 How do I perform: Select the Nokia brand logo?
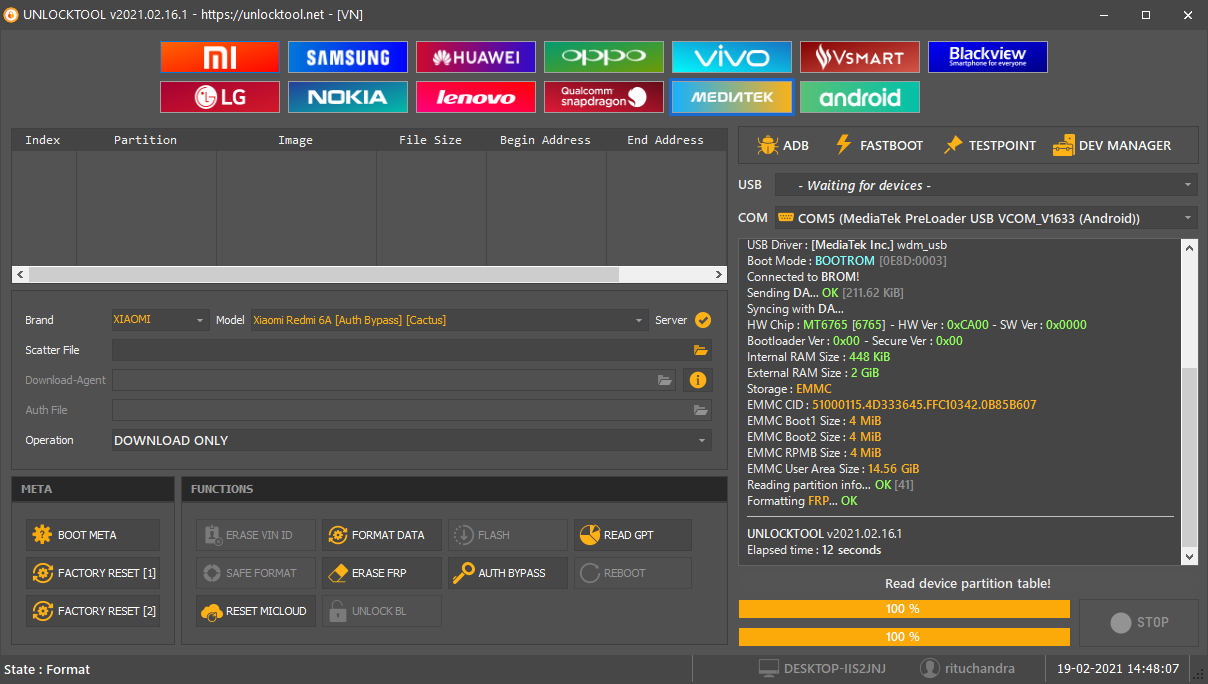click(x=348, y=97)
